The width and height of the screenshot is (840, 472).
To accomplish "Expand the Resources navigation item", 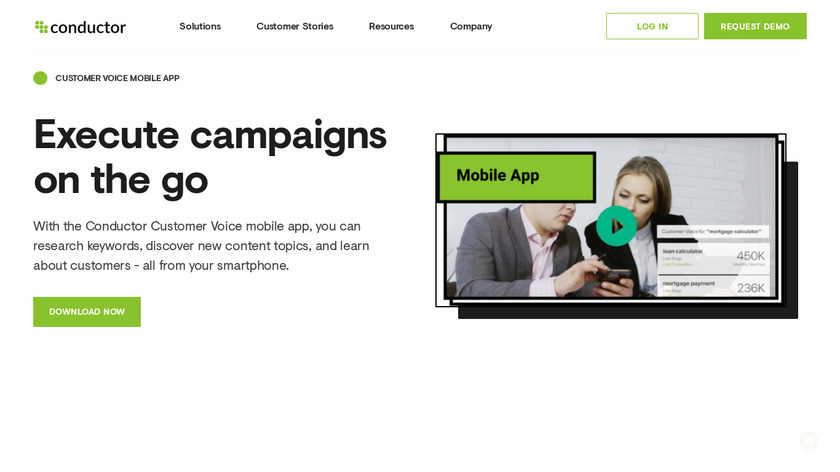I will pos(391,26).
